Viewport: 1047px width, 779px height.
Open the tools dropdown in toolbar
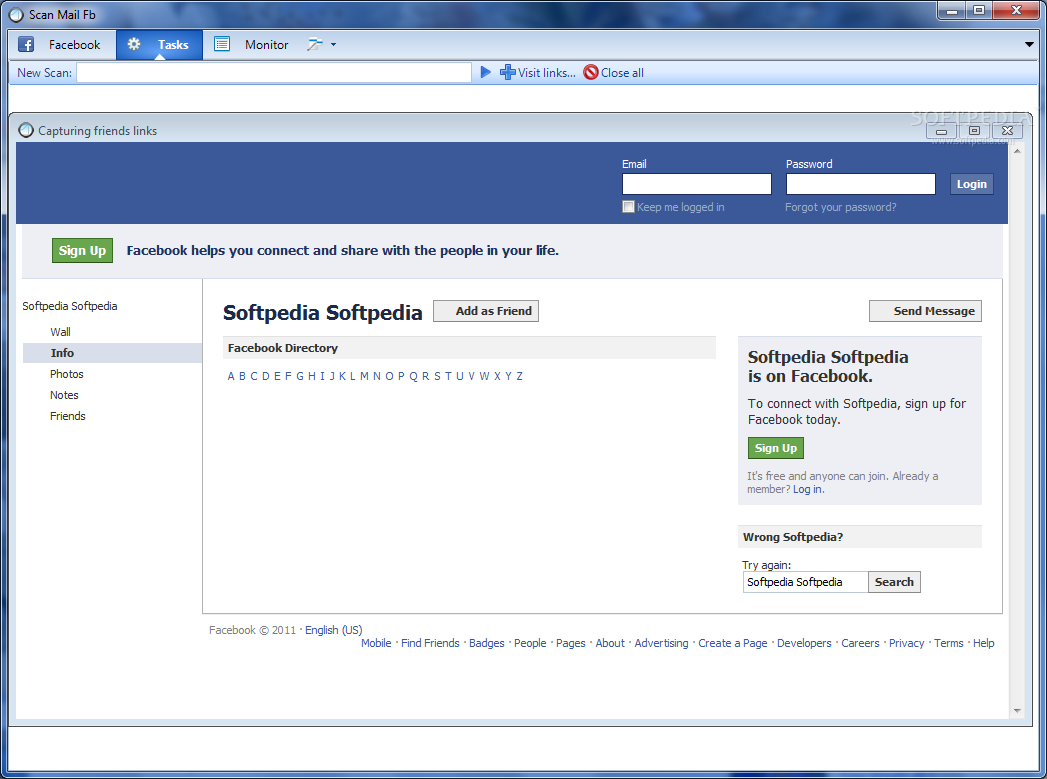[x=322, y=45]
